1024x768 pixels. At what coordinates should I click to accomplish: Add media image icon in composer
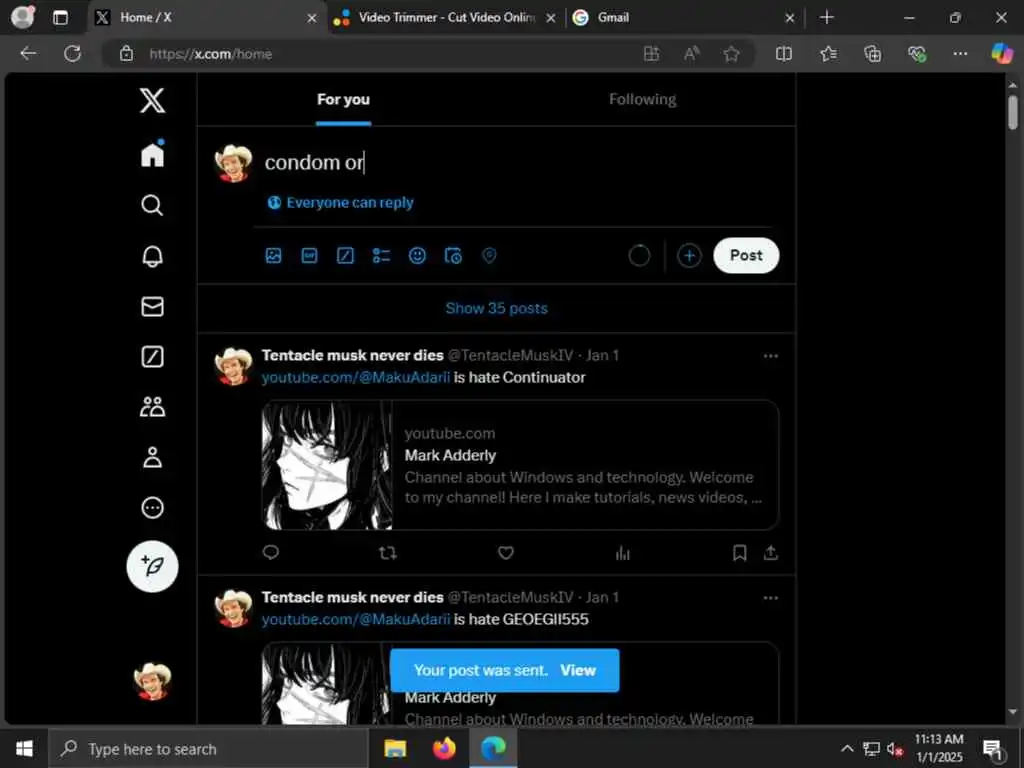pyautogui.click(x=274, y=255)
